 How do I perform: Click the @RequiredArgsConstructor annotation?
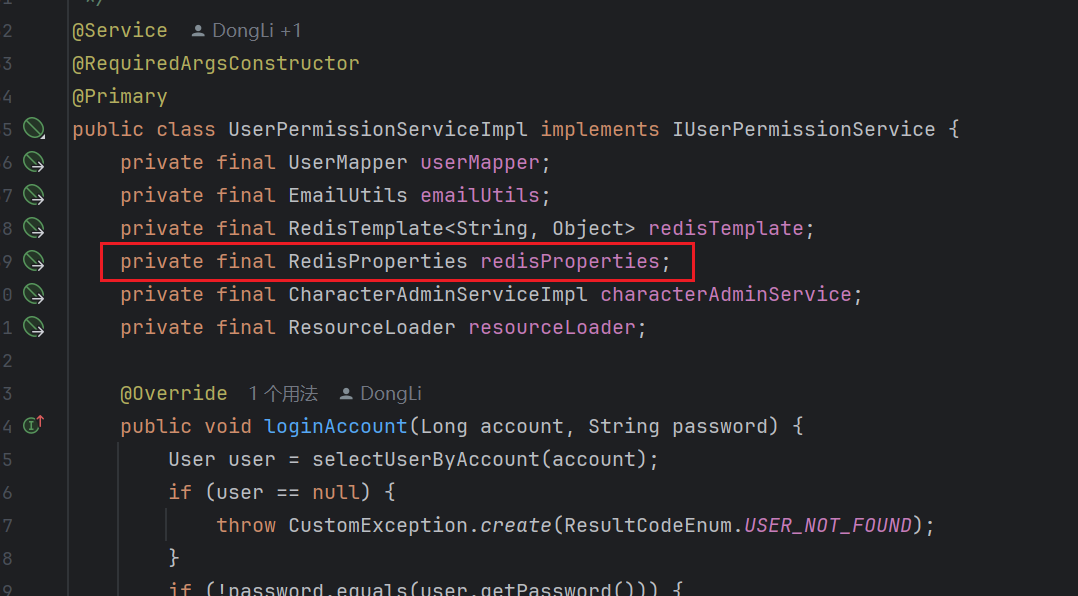[215, 63]
